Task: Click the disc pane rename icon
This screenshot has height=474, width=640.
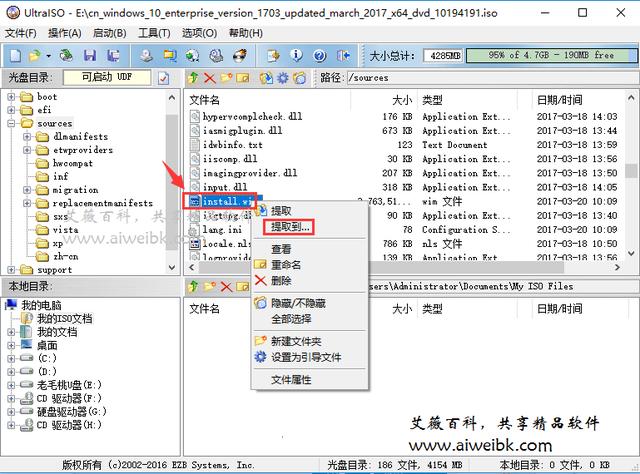Action: [243, 78]
